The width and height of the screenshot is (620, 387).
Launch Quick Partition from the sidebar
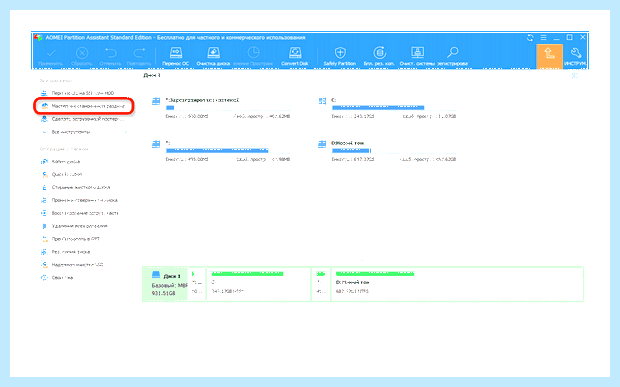coord(61,174)
